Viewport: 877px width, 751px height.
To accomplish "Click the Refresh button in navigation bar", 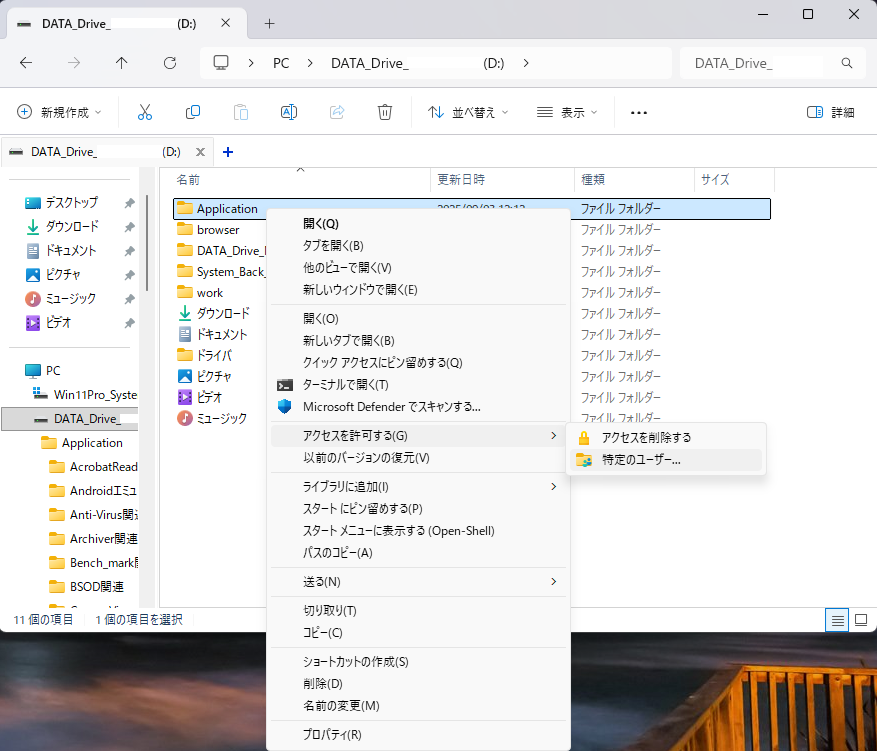I will point(170,63).
